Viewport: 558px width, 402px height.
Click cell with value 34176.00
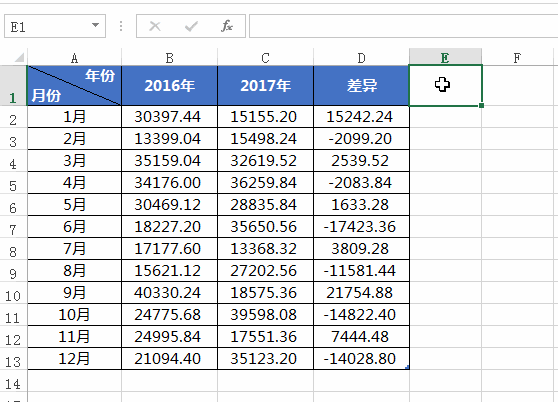point(169,183)
